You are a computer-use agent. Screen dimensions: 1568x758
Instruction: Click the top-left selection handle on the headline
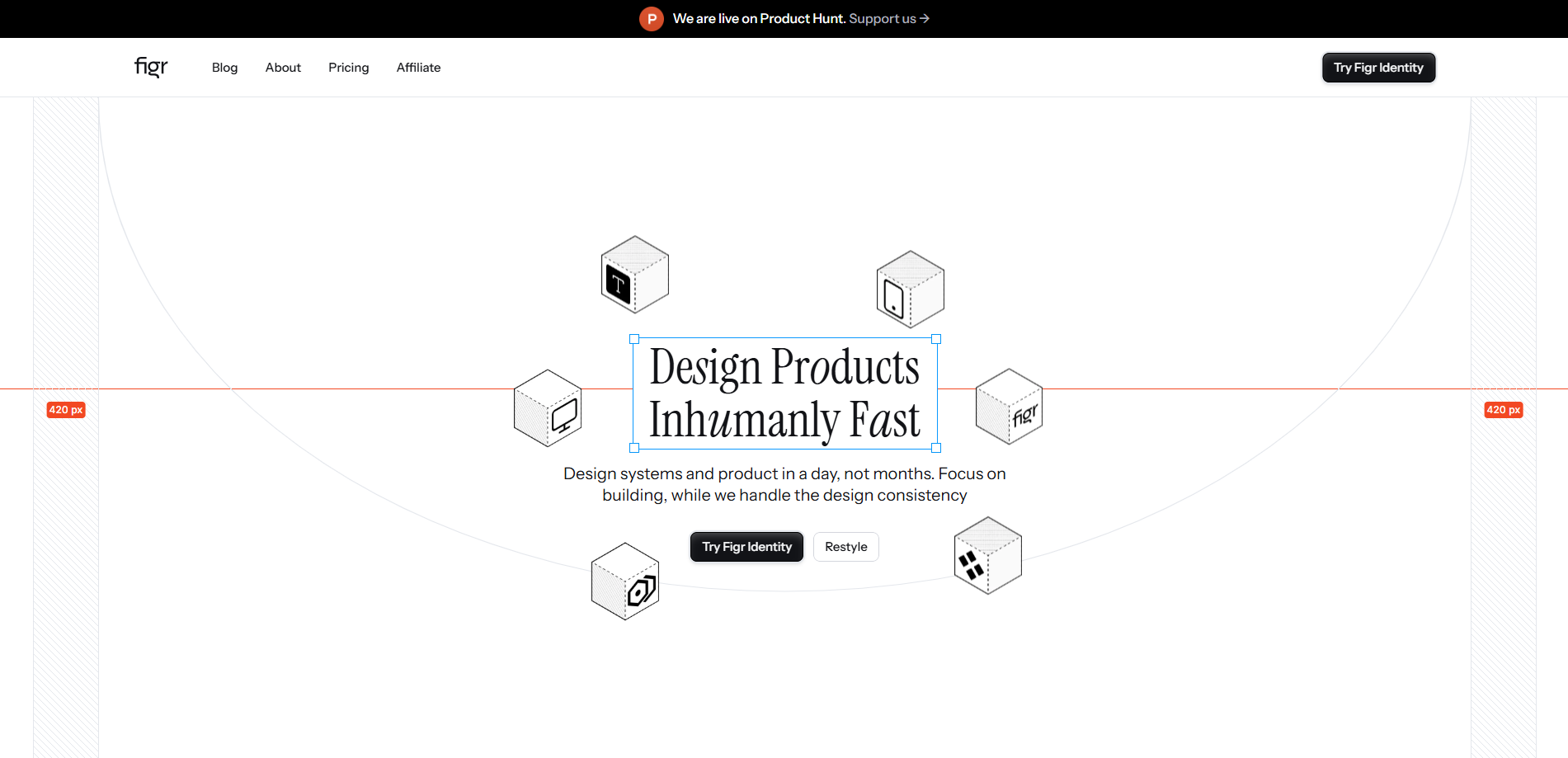pyautogui.click(x=634, y=339)
